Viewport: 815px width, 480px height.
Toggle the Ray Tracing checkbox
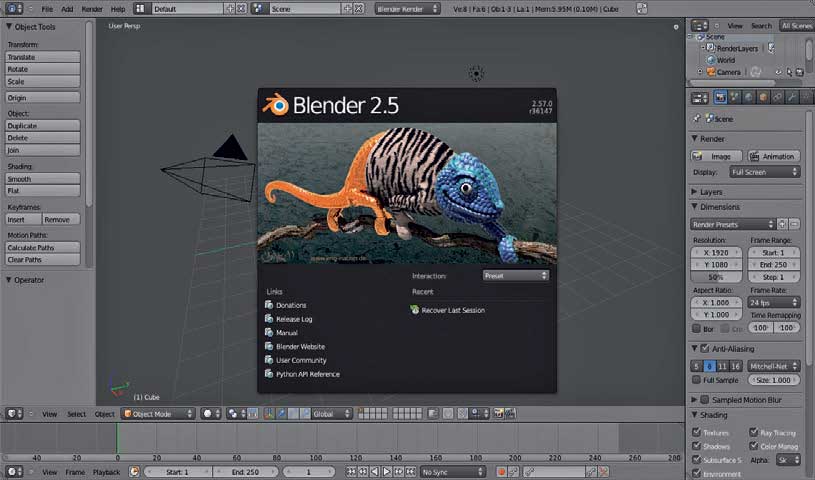click(x=754, y=432)
